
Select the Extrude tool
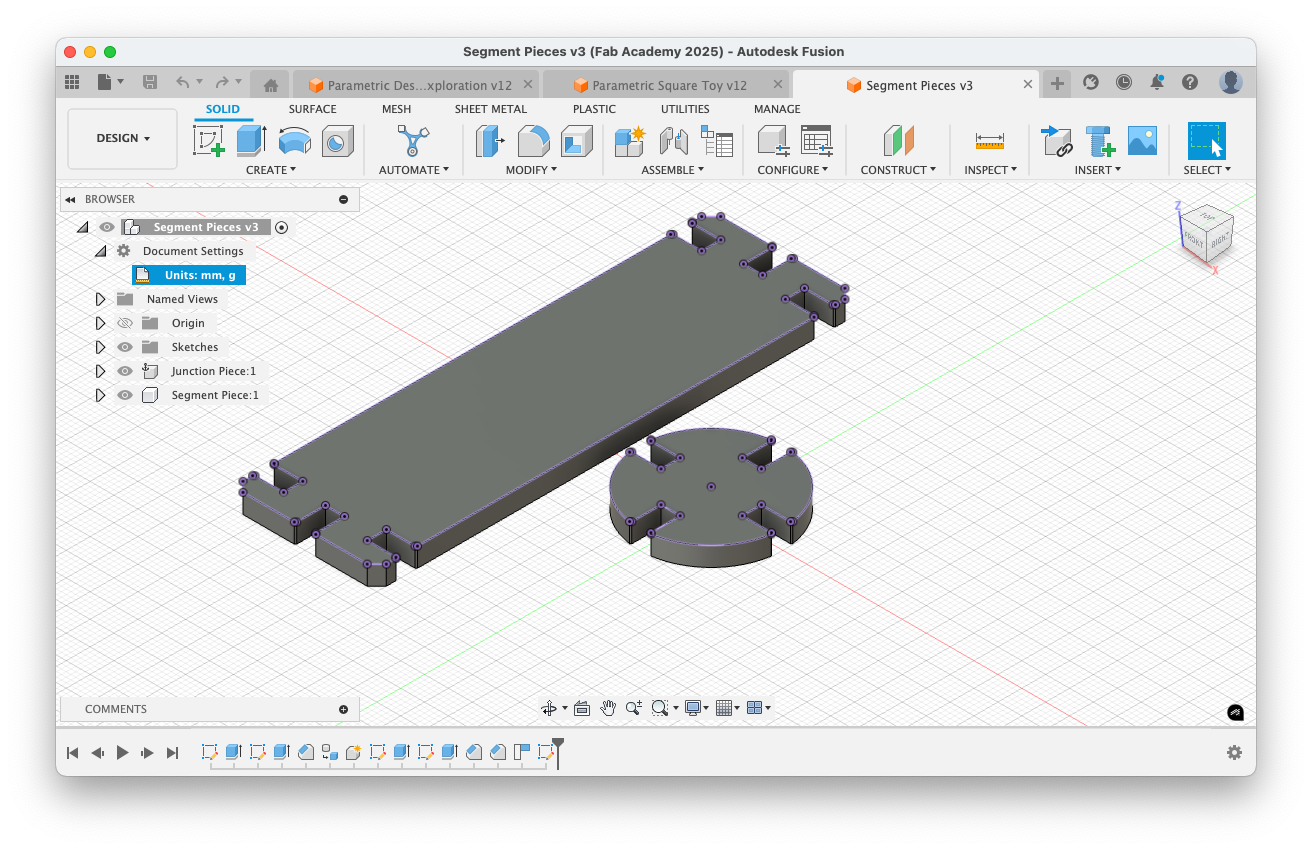(x=251, y=141)
